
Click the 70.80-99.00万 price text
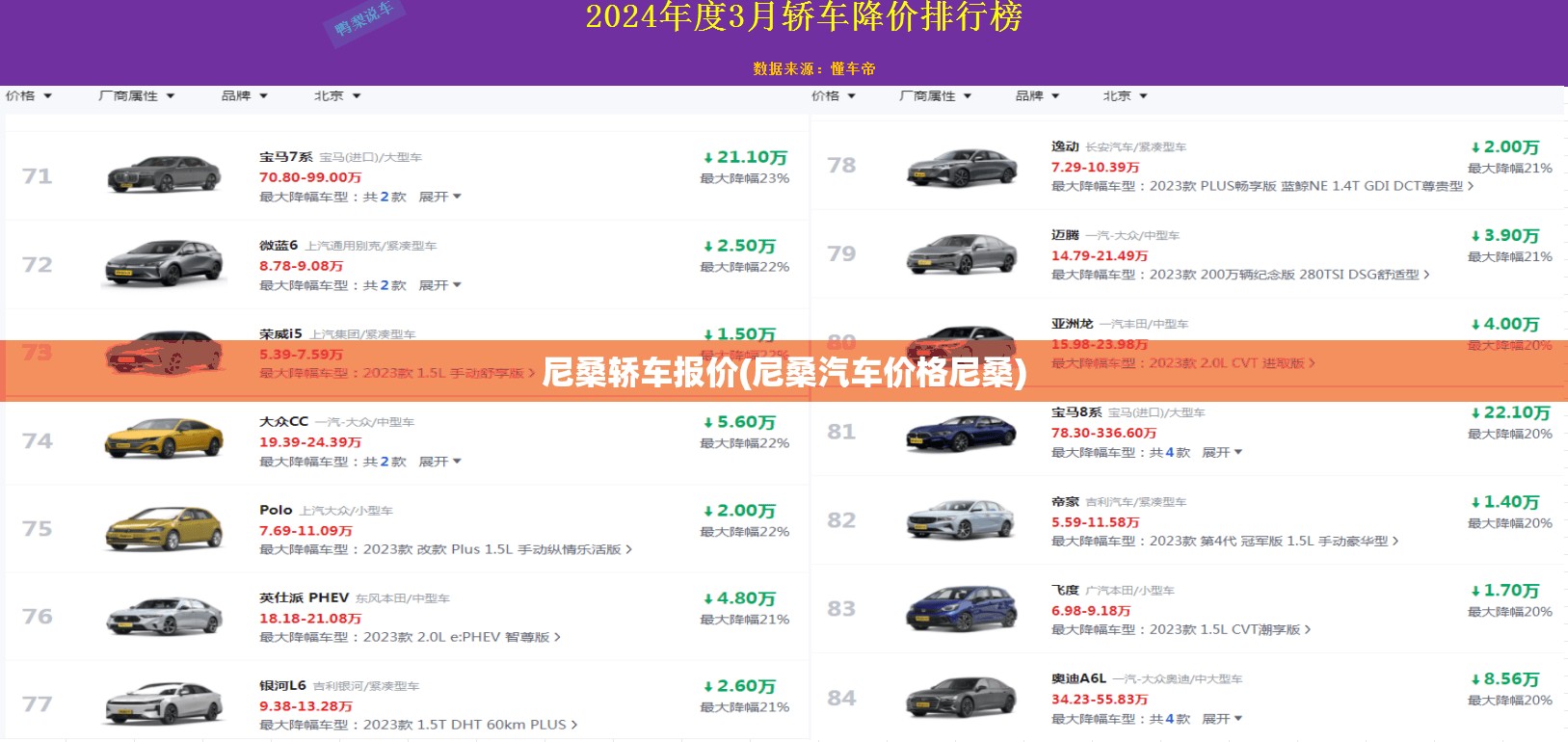[x=310, y=177]
